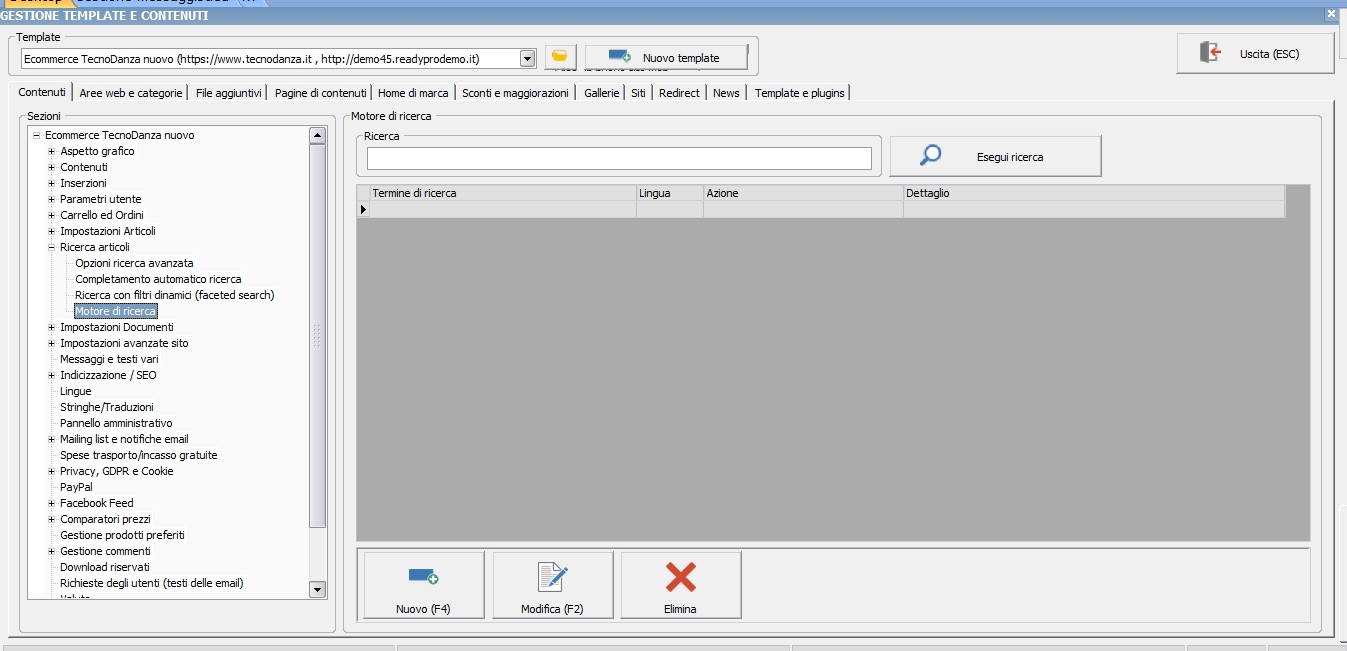Expand the Parametri utente tree node
Image resolution: width=1347 pixels, height=651 pixels.
52,199
